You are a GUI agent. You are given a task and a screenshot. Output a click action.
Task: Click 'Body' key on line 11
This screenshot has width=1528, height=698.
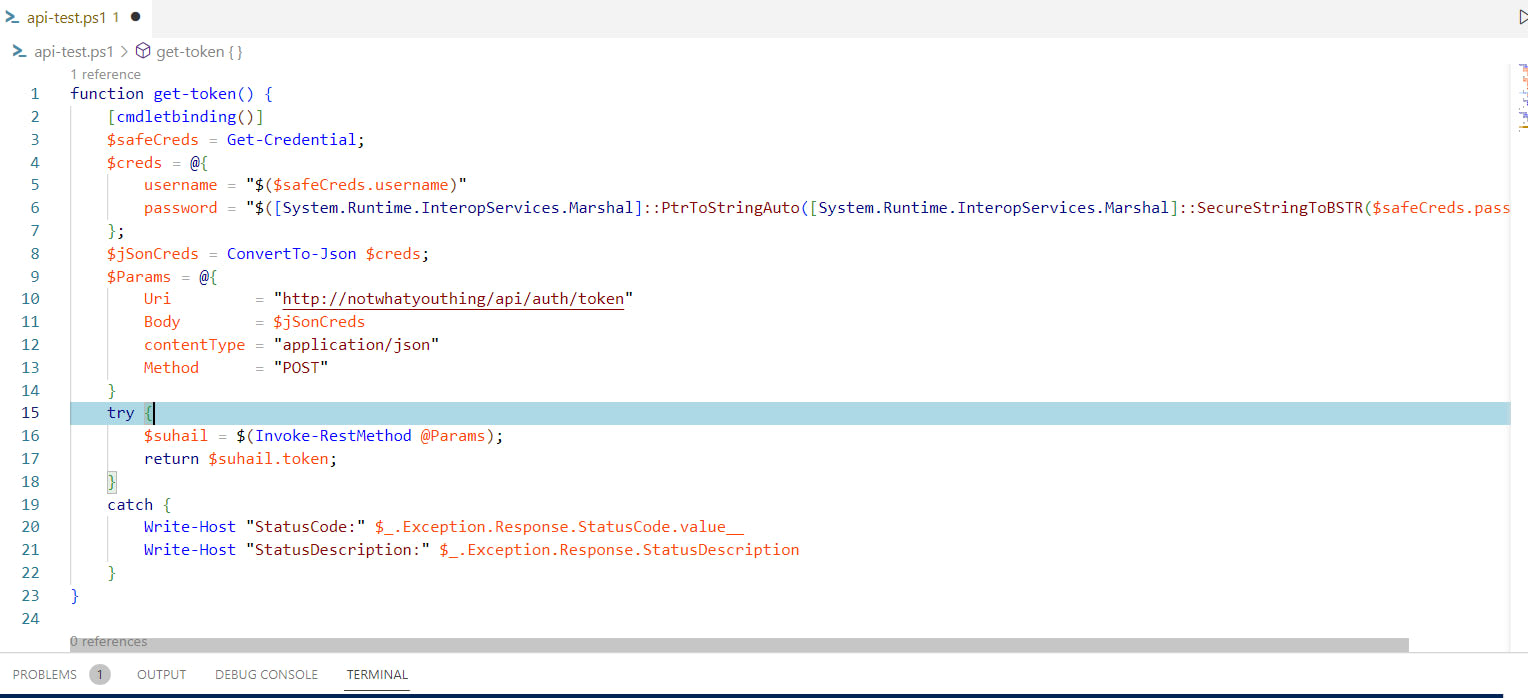[162, 322]
